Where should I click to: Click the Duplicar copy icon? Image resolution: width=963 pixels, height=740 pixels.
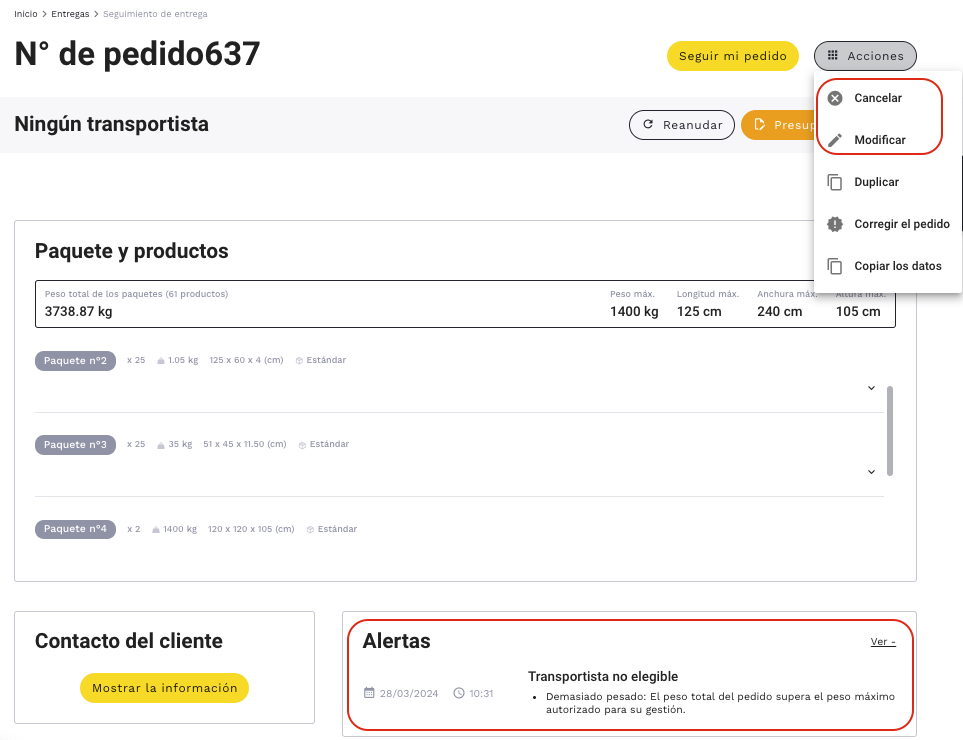pos(835,182)
